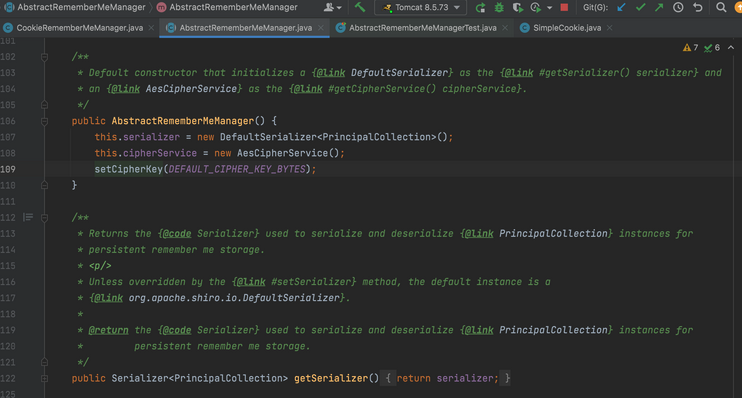Run with profiler icon
Screen dimensions: 742x398
coord(536,8)
